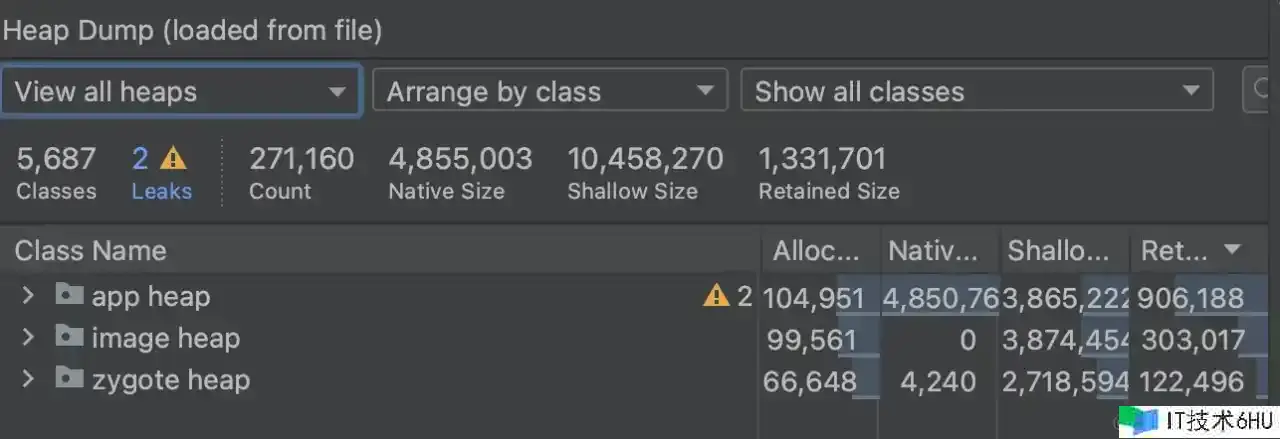Viewport: 1280px width, 439px height.
Task: Expand the image heap row
Action: 28,338
